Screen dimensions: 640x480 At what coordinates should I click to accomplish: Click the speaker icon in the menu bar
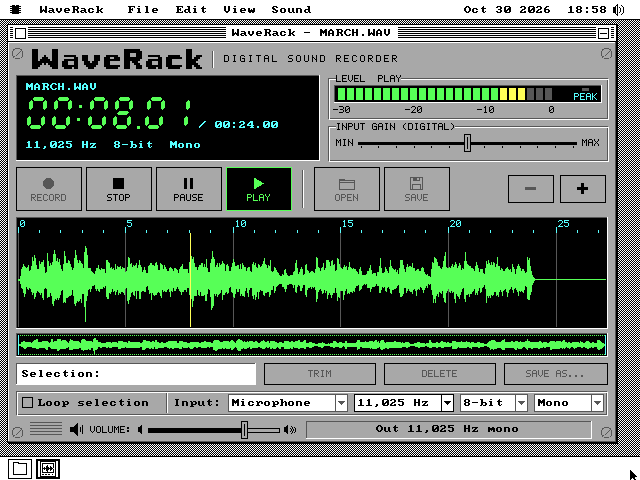click(x=619, y=9)
